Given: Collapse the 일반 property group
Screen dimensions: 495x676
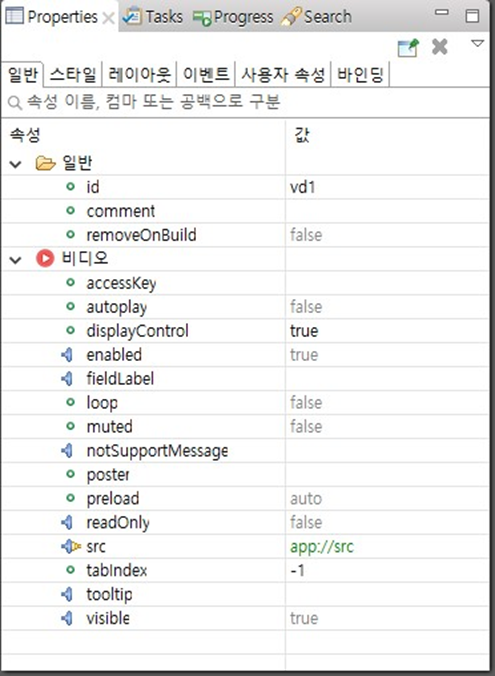Looking at the screenshot, I should (16, 164).
